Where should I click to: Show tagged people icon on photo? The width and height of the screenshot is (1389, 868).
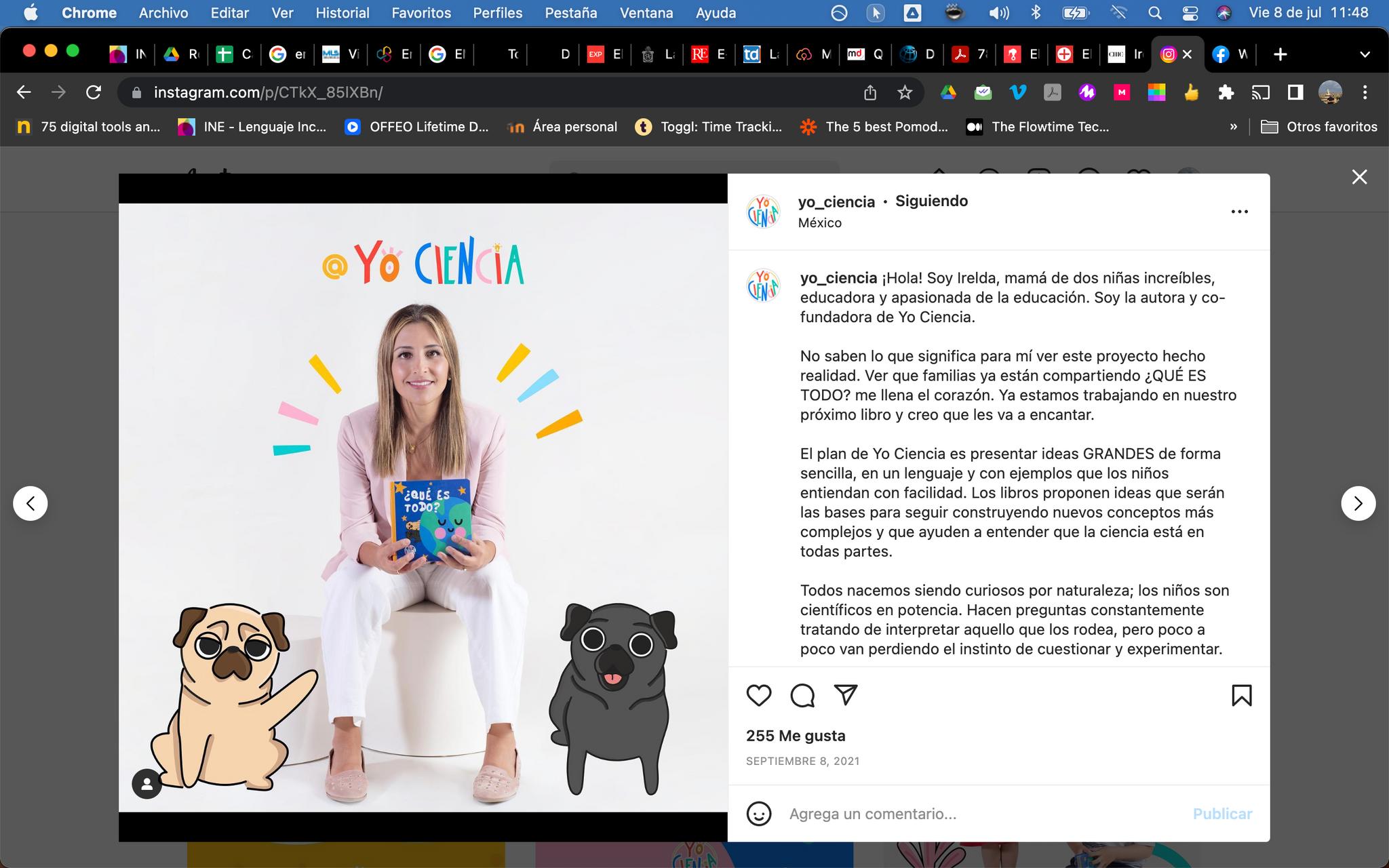click(x=146, y=785)
